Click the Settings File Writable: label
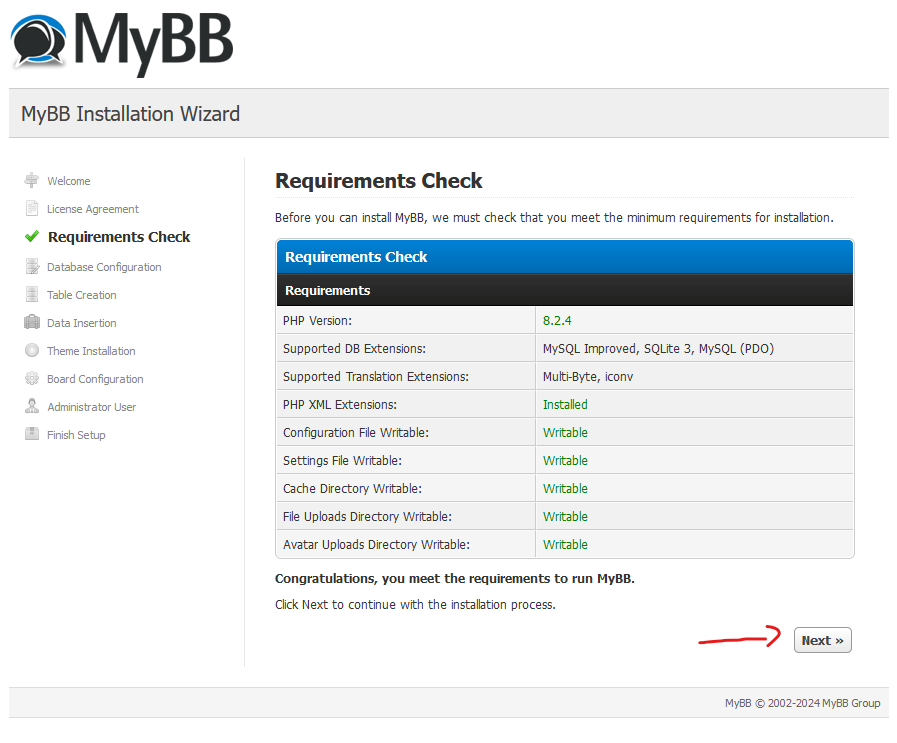 (x=343, y=461)
